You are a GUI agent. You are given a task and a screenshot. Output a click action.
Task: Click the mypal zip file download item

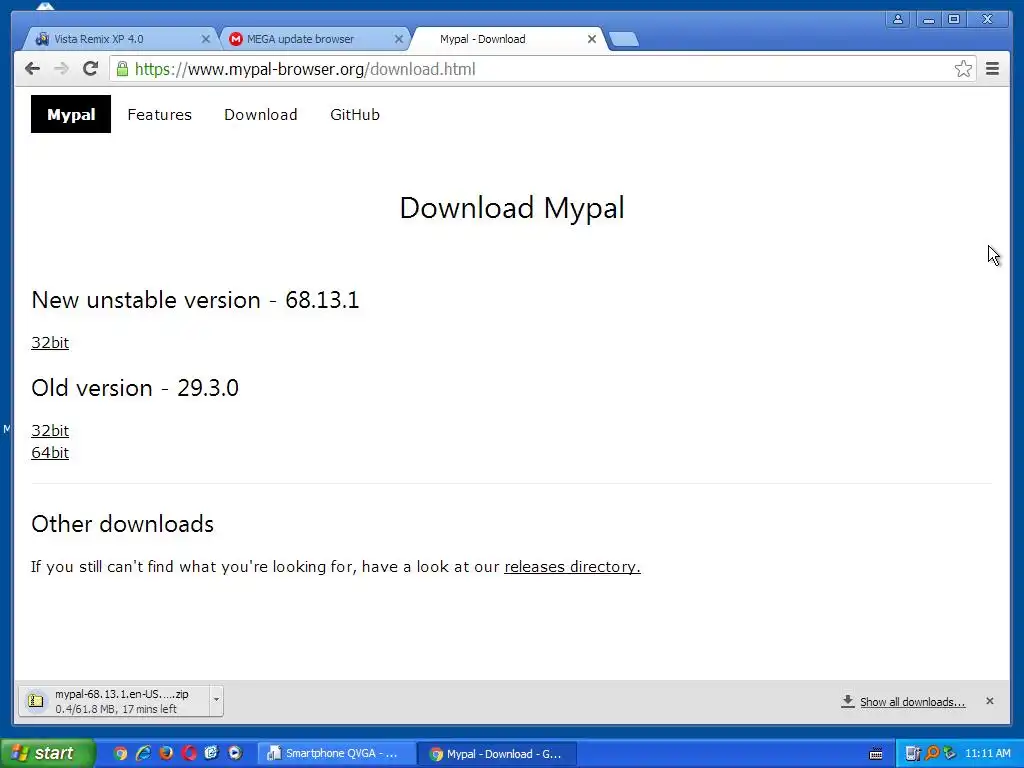114,701
